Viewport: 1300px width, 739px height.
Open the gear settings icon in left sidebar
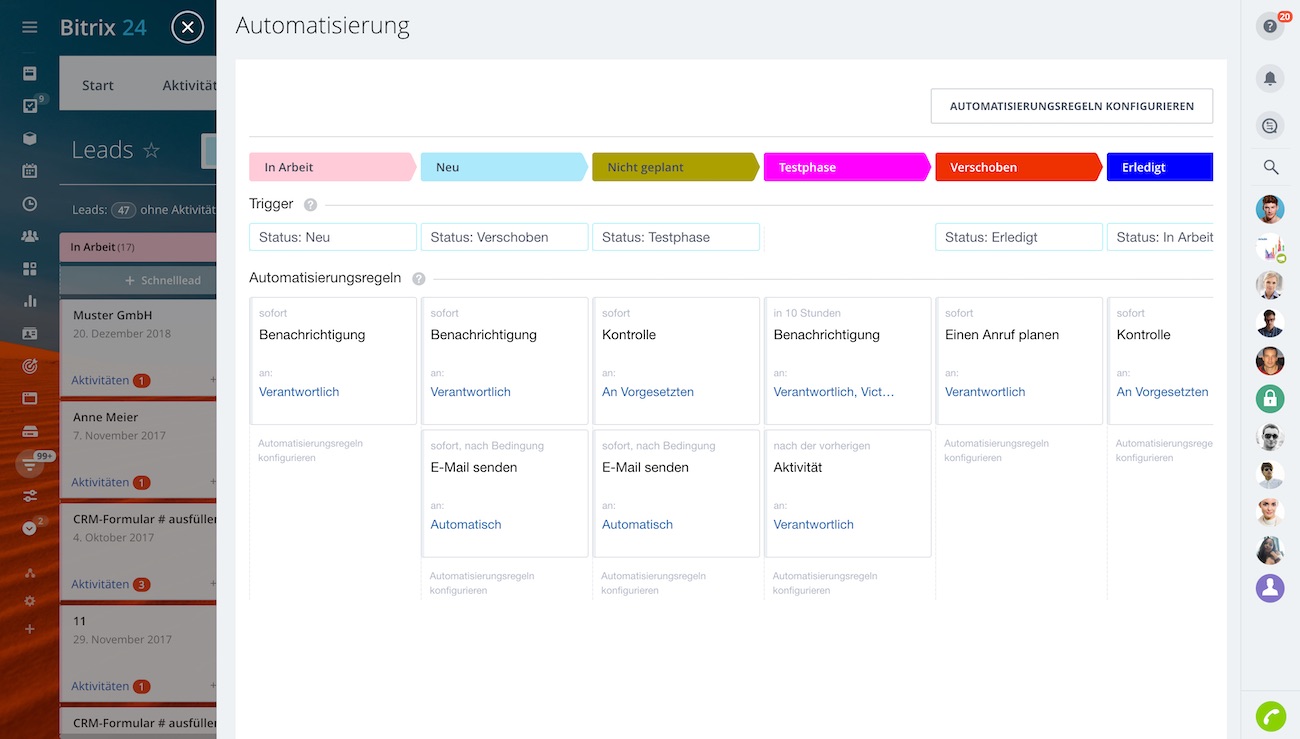click(x=30, y=601)
